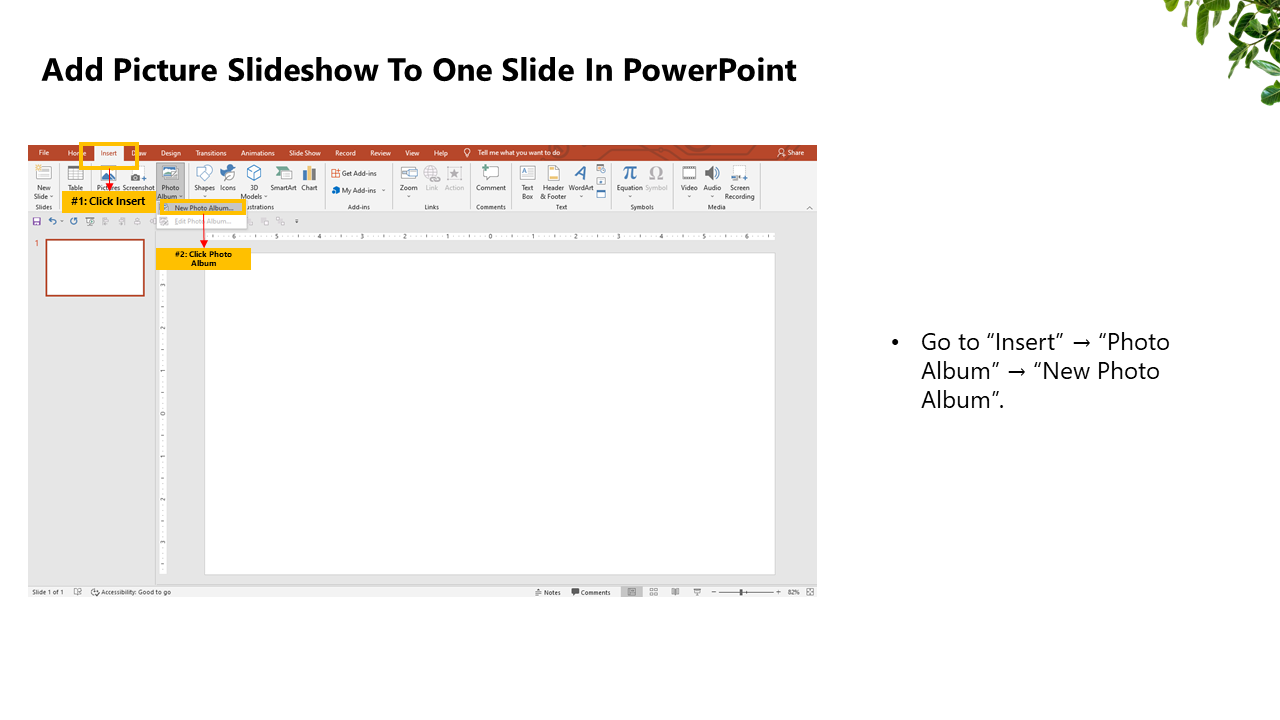Click Get Add-ins
Screen dimensions: 1280x720
click(x=354, y=173)
